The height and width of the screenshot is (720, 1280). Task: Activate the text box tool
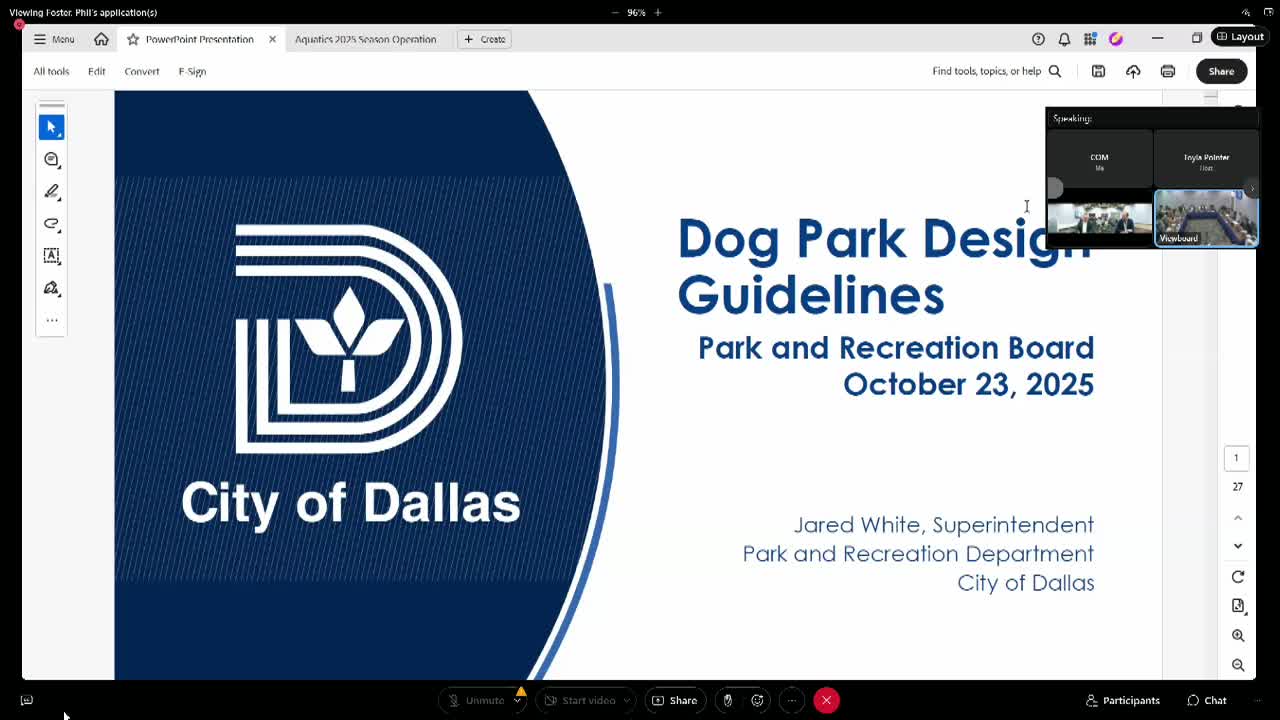(x=51, y=255)
